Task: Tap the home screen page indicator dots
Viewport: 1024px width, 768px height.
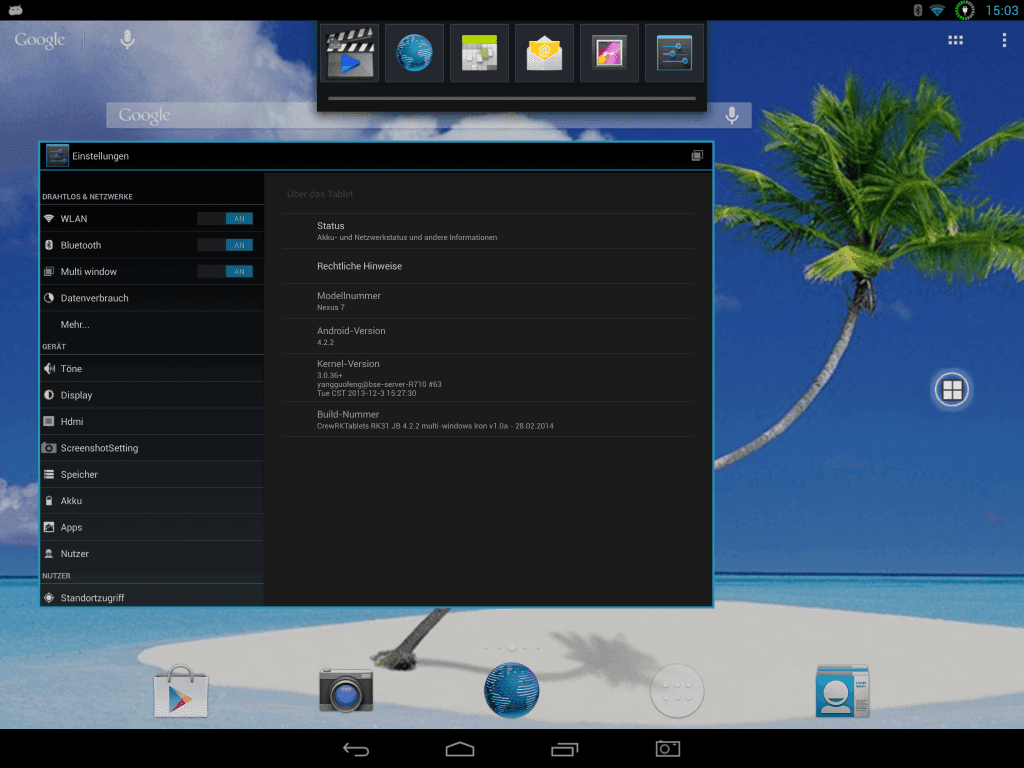Action: 511,647
